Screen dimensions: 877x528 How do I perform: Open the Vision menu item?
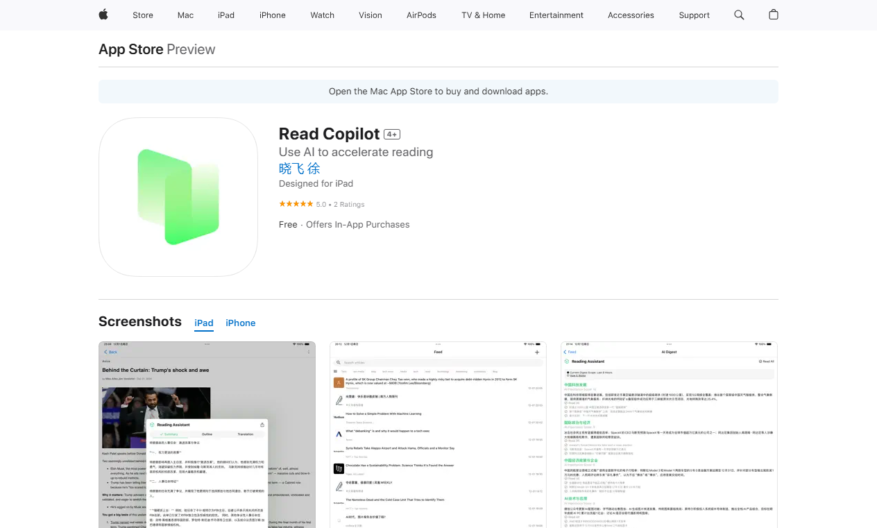tap(370, 15)
